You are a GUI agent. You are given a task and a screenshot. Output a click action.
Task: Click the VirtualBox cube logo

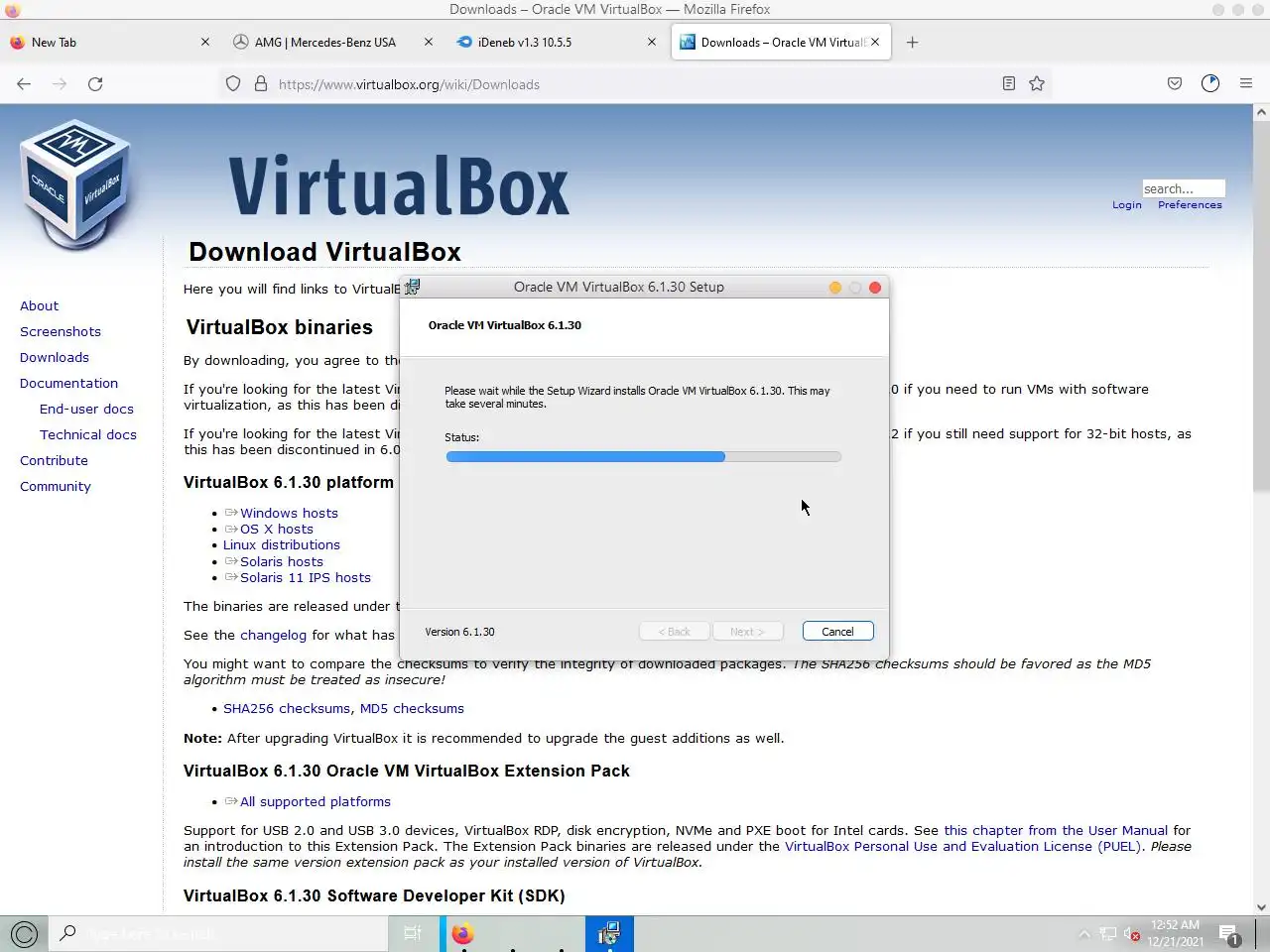click(x=75, y=184)
